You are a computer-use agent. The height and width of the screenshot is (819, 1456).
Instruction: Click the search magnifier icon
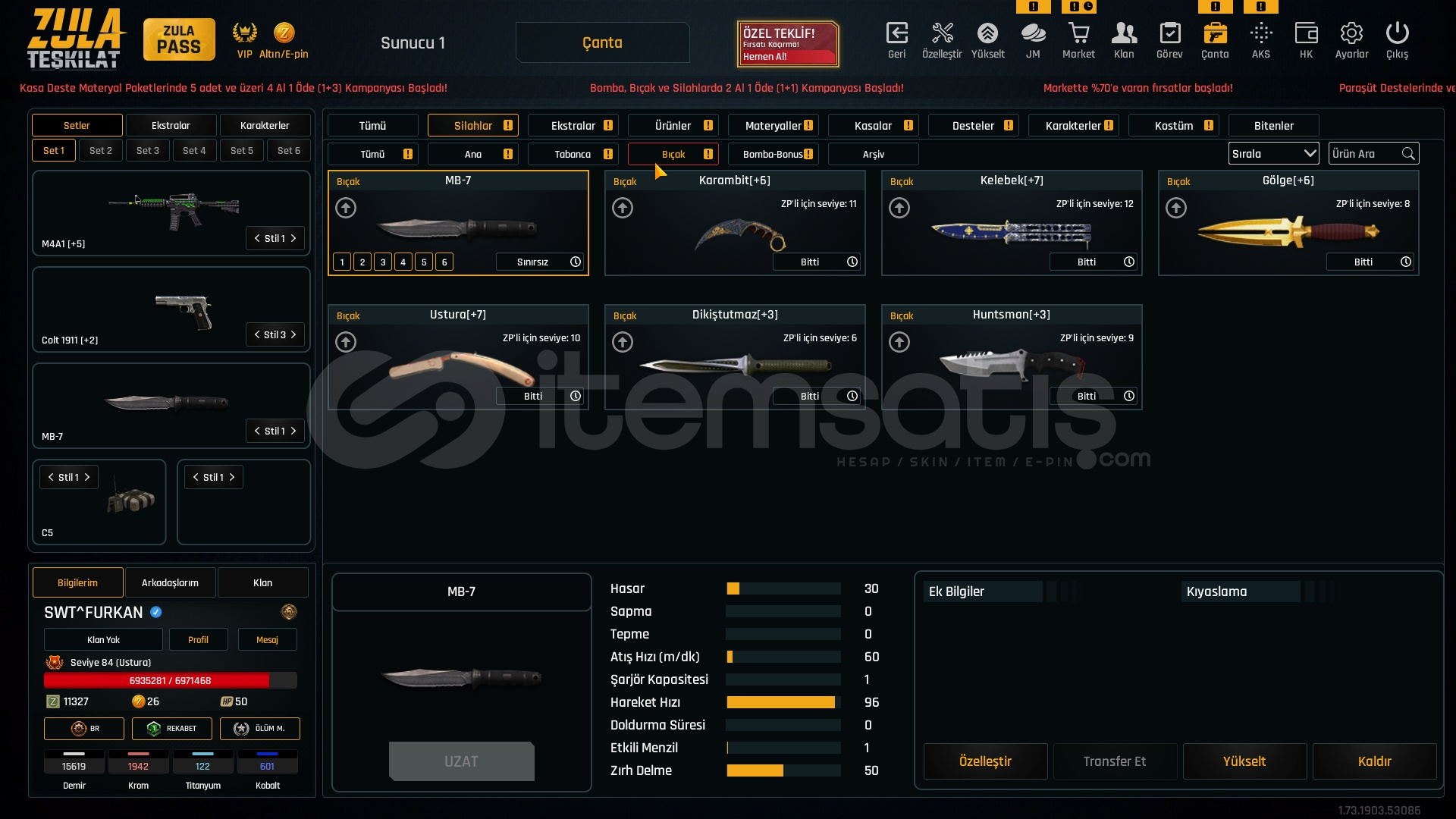pyautogui.click(x=1408, y=154)
